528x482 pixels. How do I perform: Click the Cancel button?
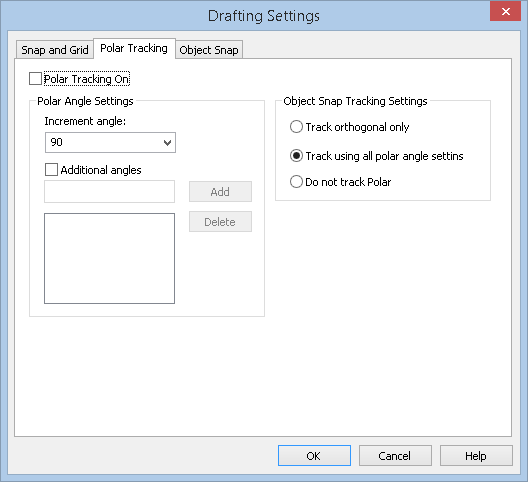pos(395,456)
